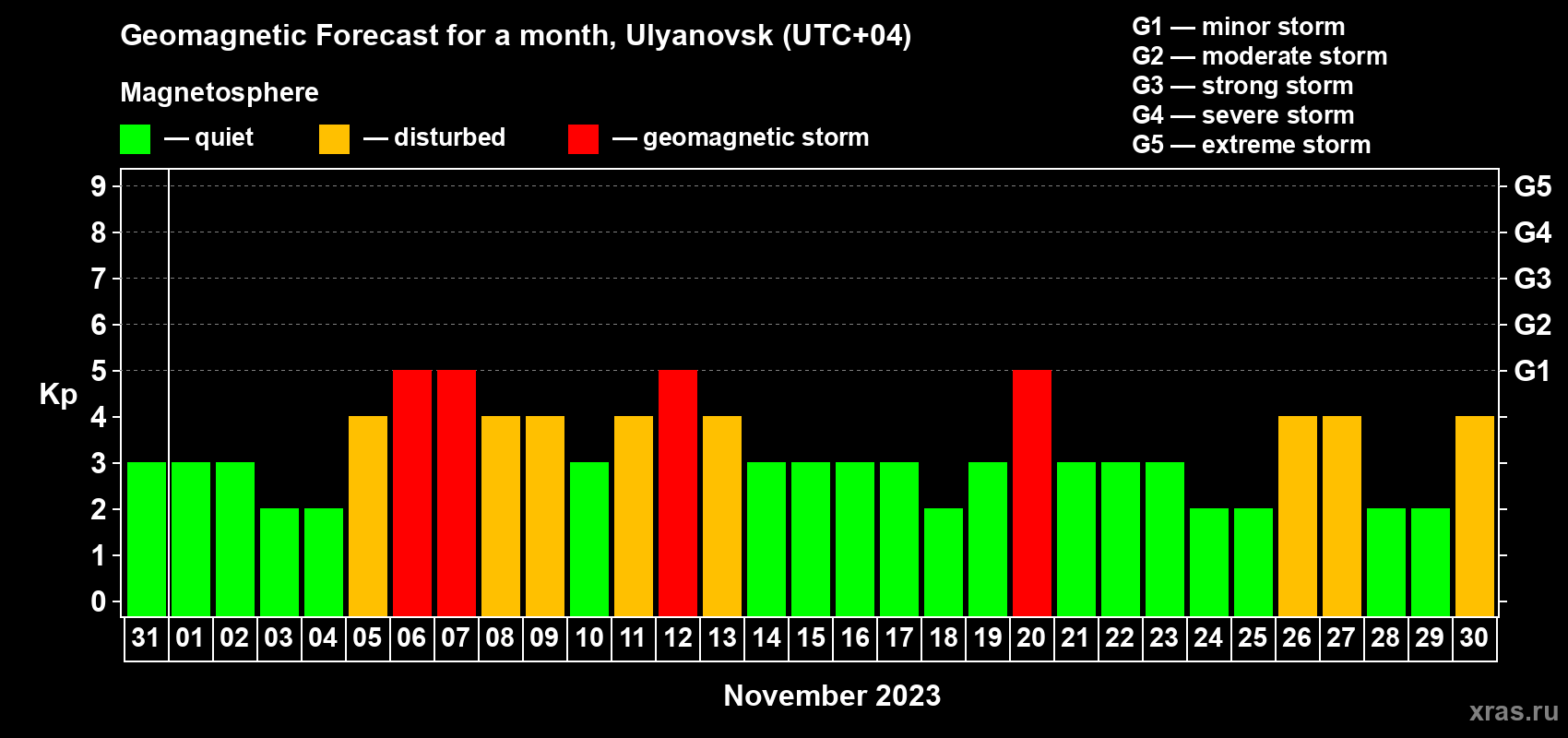Click the red geomagnetic storm legend swatch
This screenshot has width=1568, height=738.
click(583, 139)
